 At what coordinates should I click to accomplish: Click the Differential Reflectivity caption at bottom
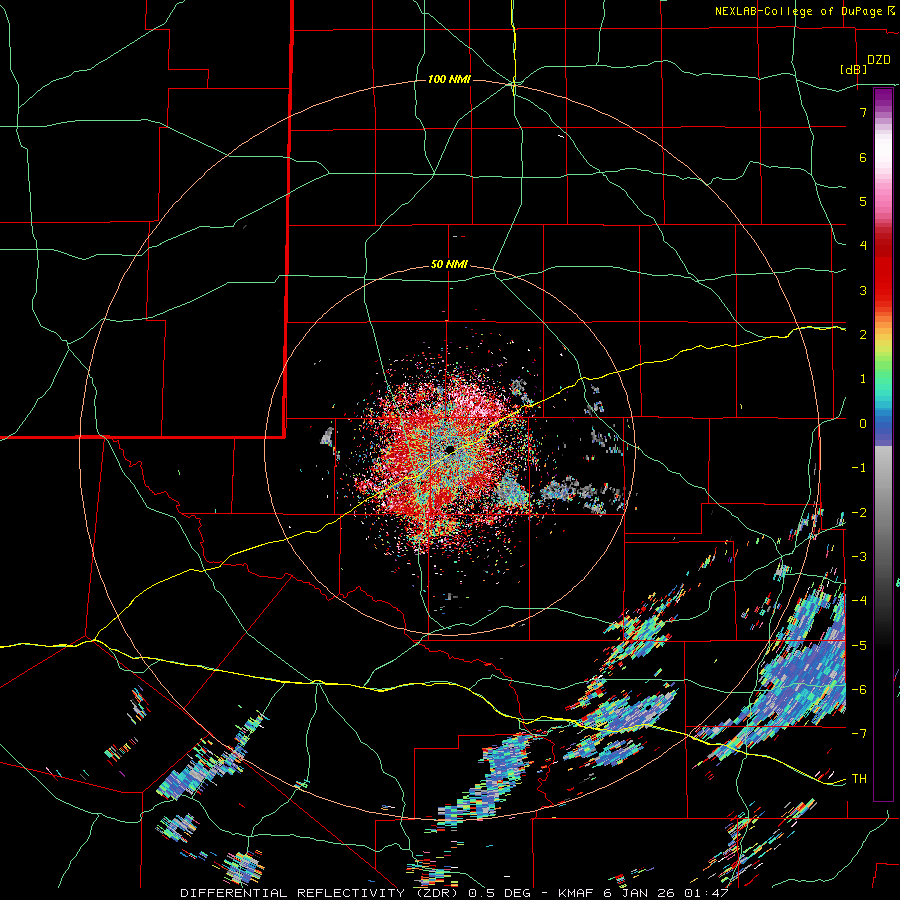454,893
